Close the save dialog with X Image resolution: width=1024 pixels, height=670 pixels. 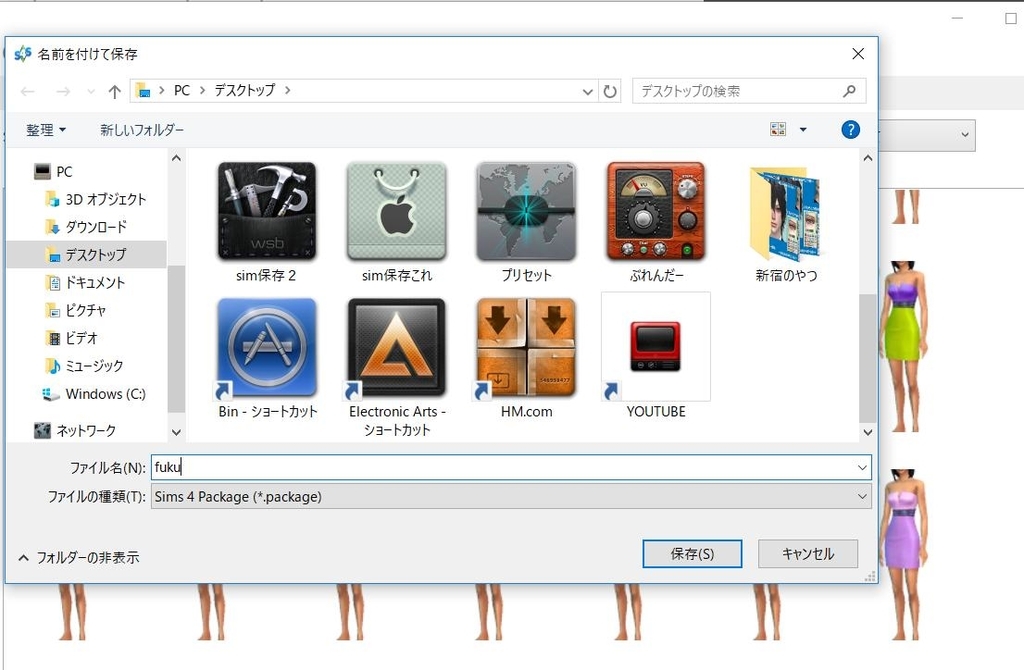tap(858, 54)
